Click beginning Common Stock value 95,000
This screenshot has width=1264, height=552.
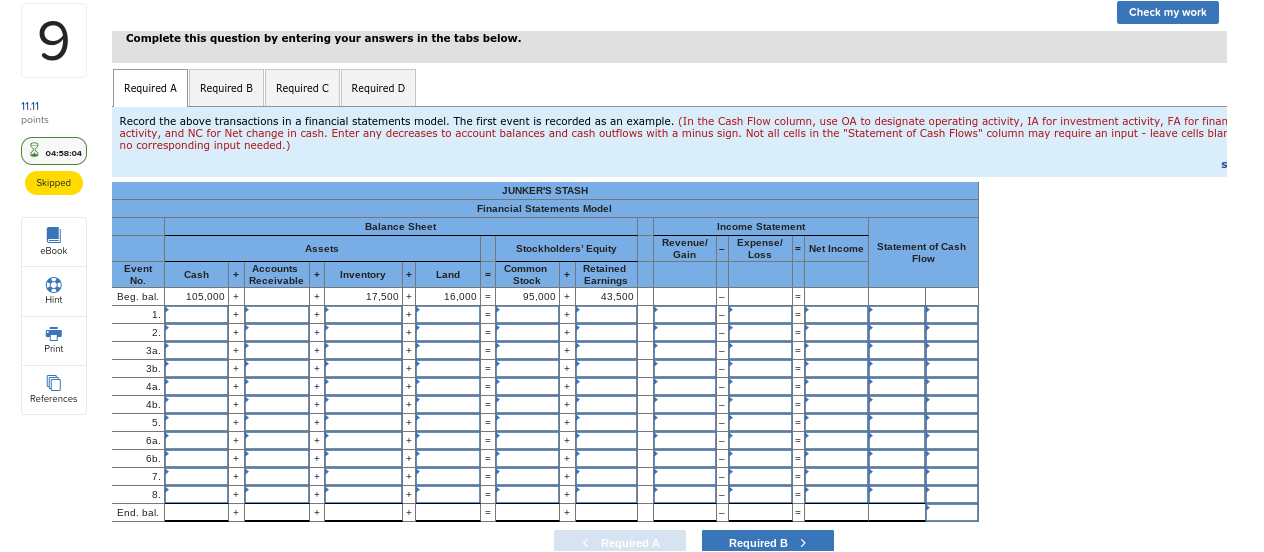[x=539, y=297]
